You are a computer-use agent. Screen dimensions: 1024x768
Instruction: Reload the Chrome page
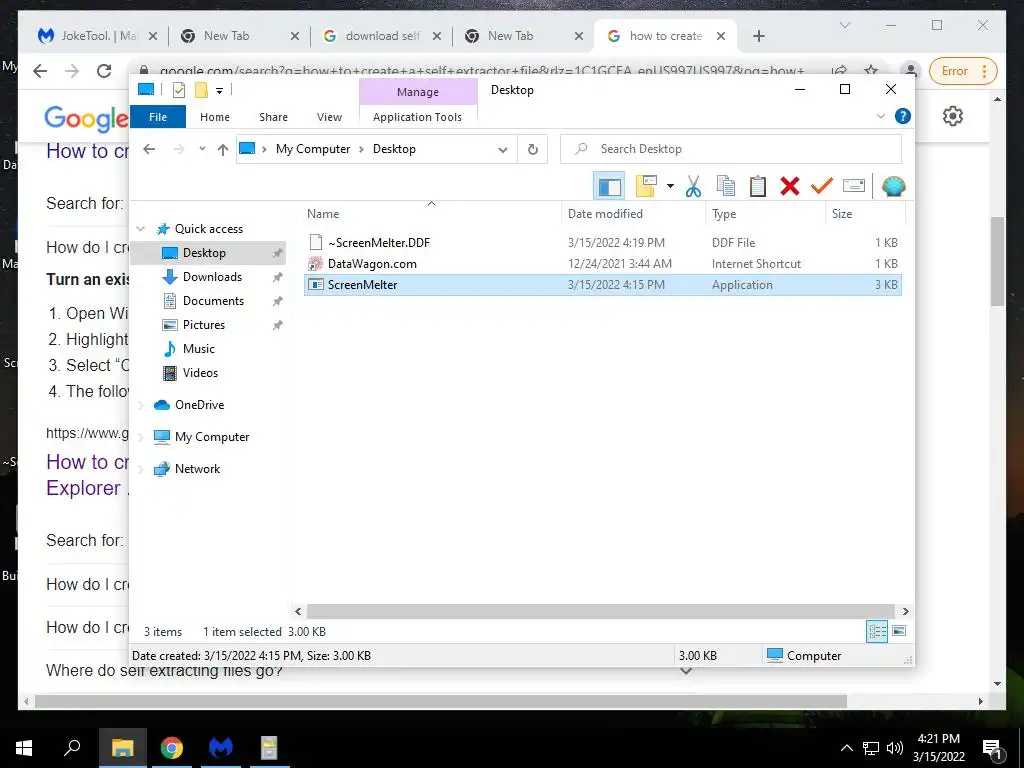[x=104, y=71]
